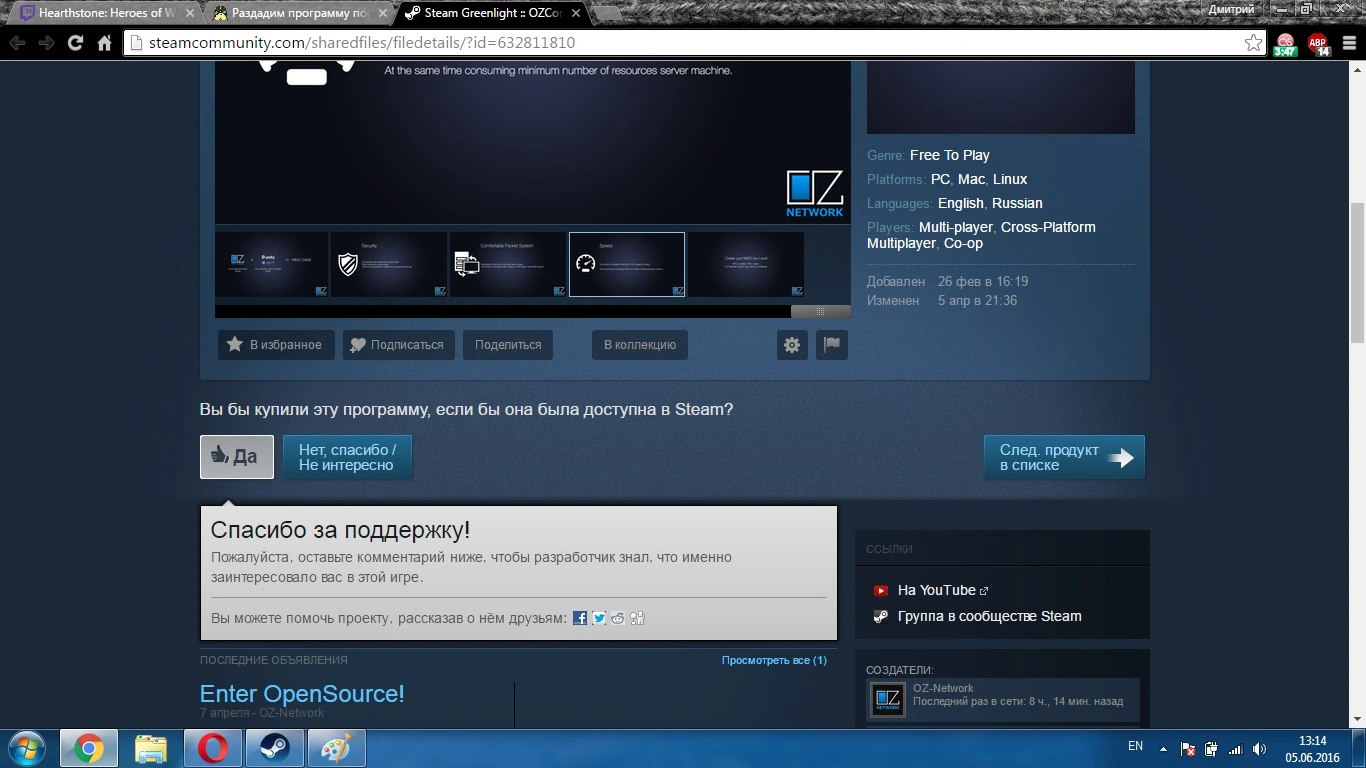Close the Раздадим программу tab
The image size is (1366, 768).
click(384, 13)
